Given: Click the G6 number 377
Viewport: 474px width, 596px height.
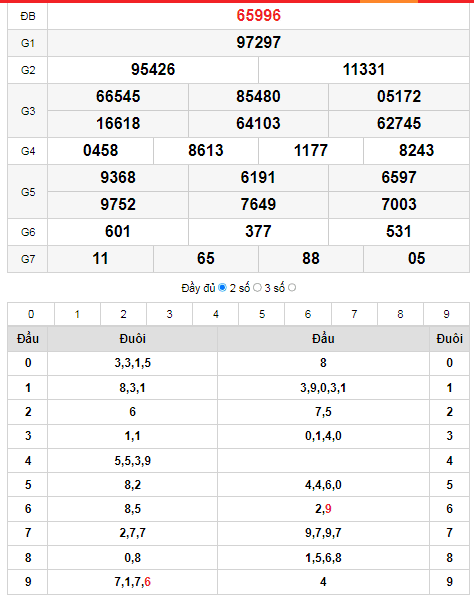Looking at the screenshot, I should click(258, 231).
